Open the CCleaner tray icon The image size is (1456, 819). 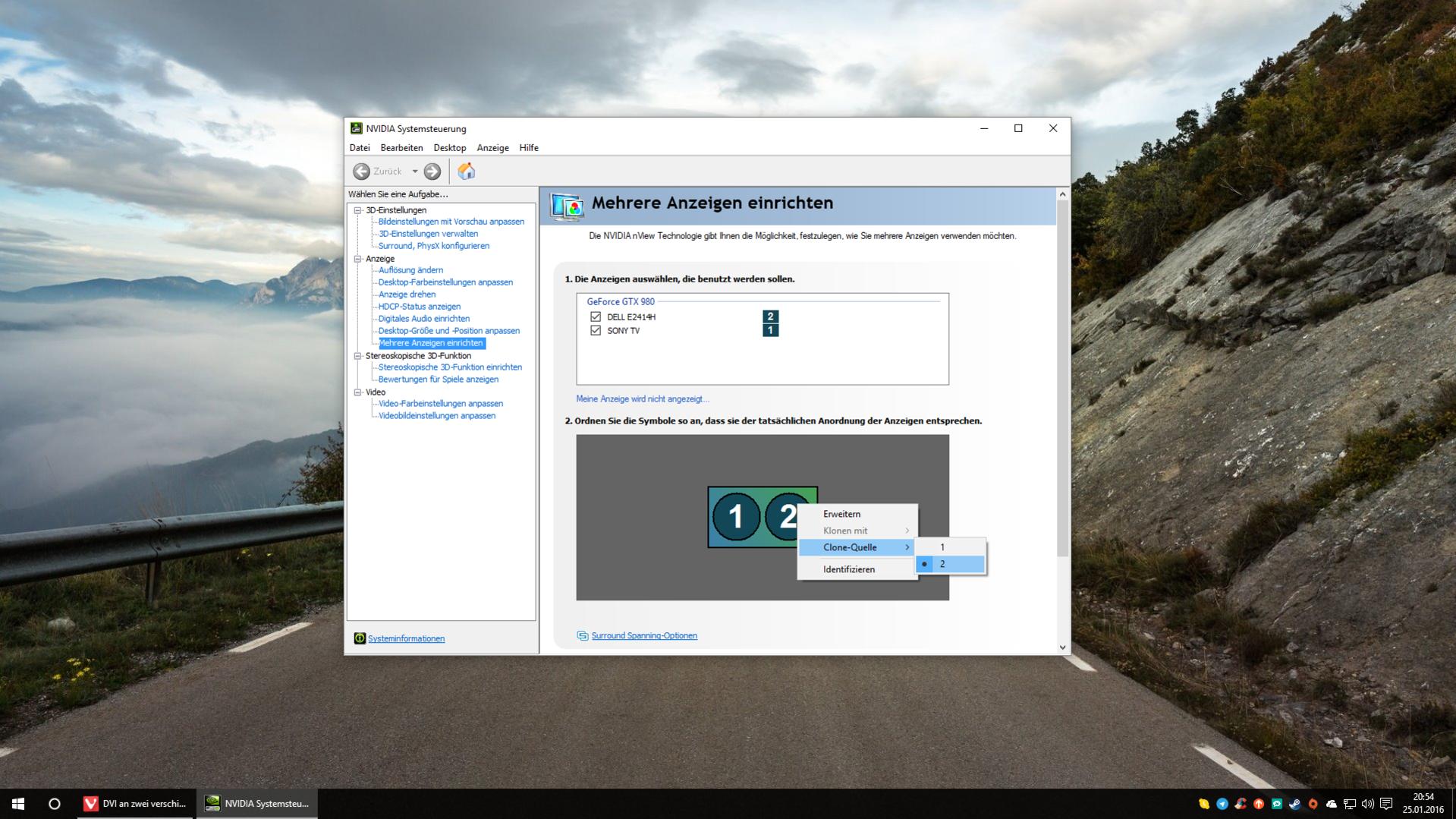click(x=1240, y=804)
